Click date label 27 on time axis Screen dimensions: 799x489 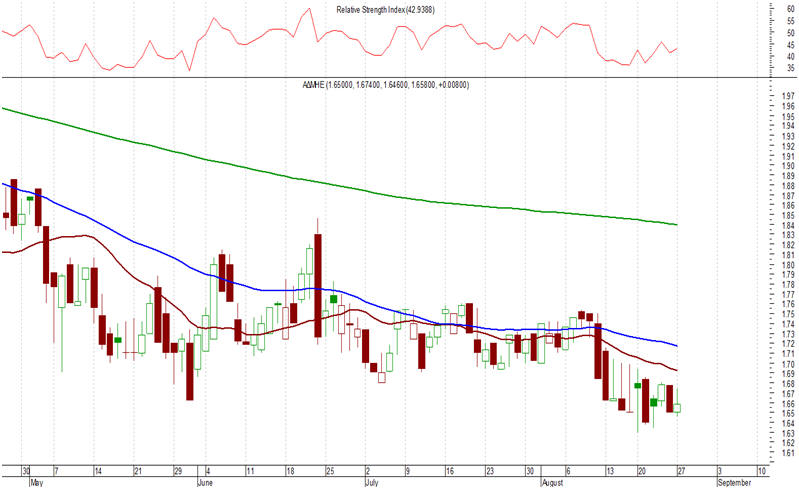681,471
